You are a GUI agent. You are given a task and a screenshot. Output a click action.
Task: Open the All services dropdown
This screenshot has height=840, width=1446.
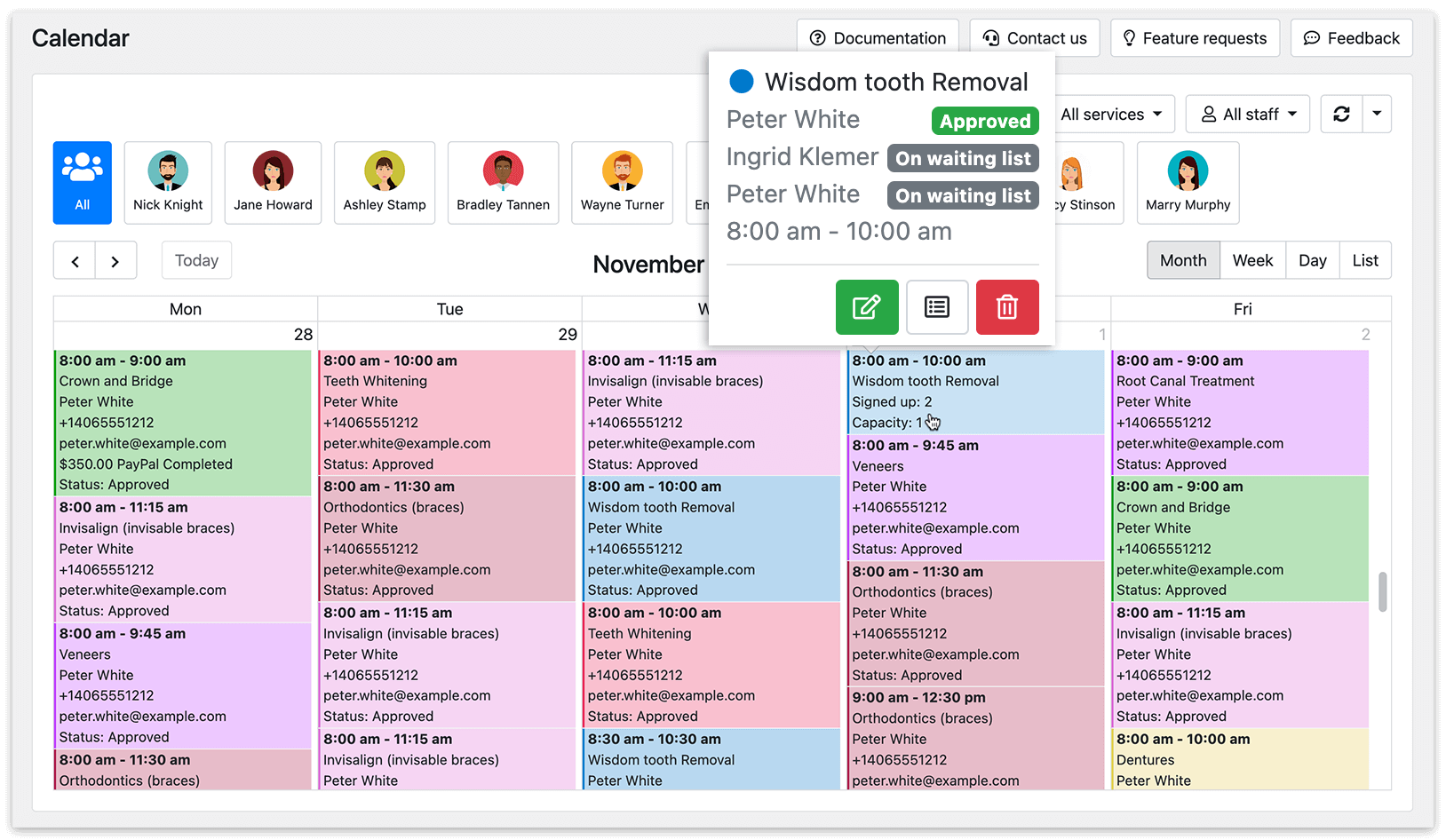pos(1113,114)
